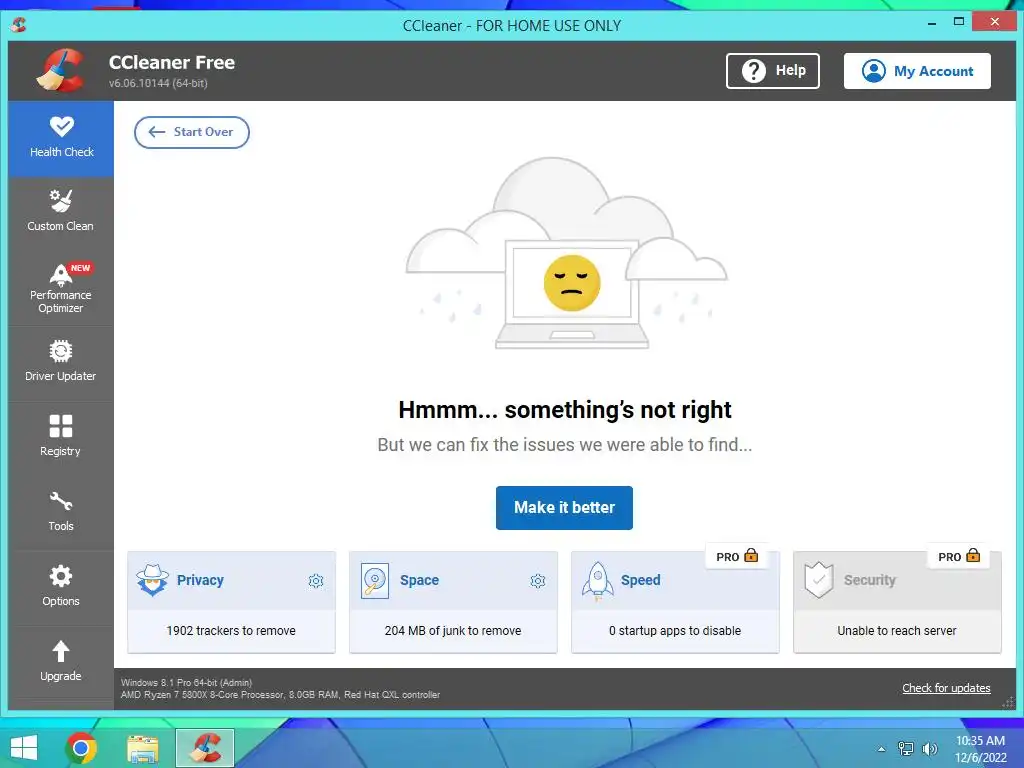Screen dimensions: 1024x768
Task: Click the Security card title
Action: 870,580
